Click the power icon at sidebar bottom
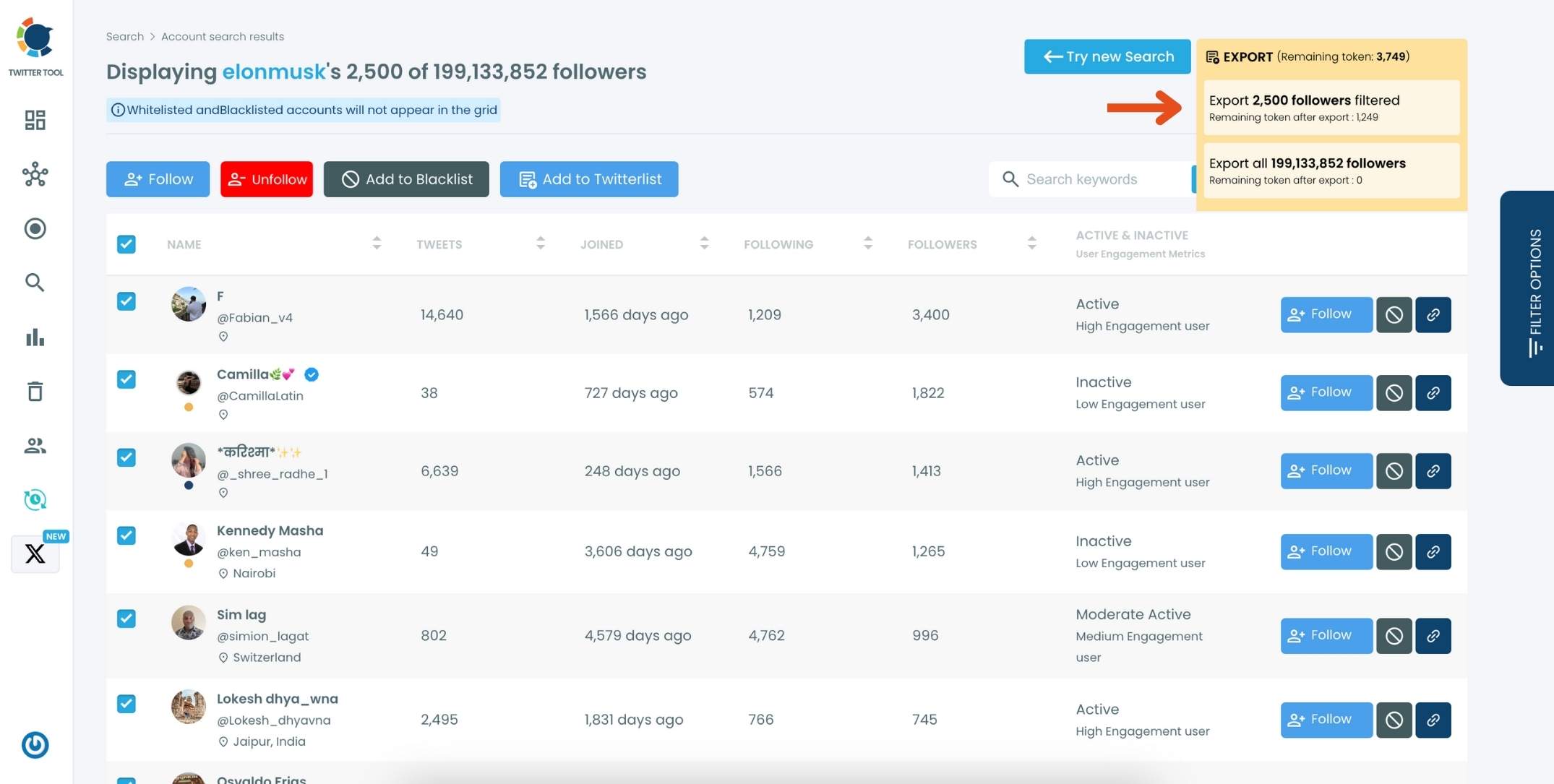 (x=34, y=745)
